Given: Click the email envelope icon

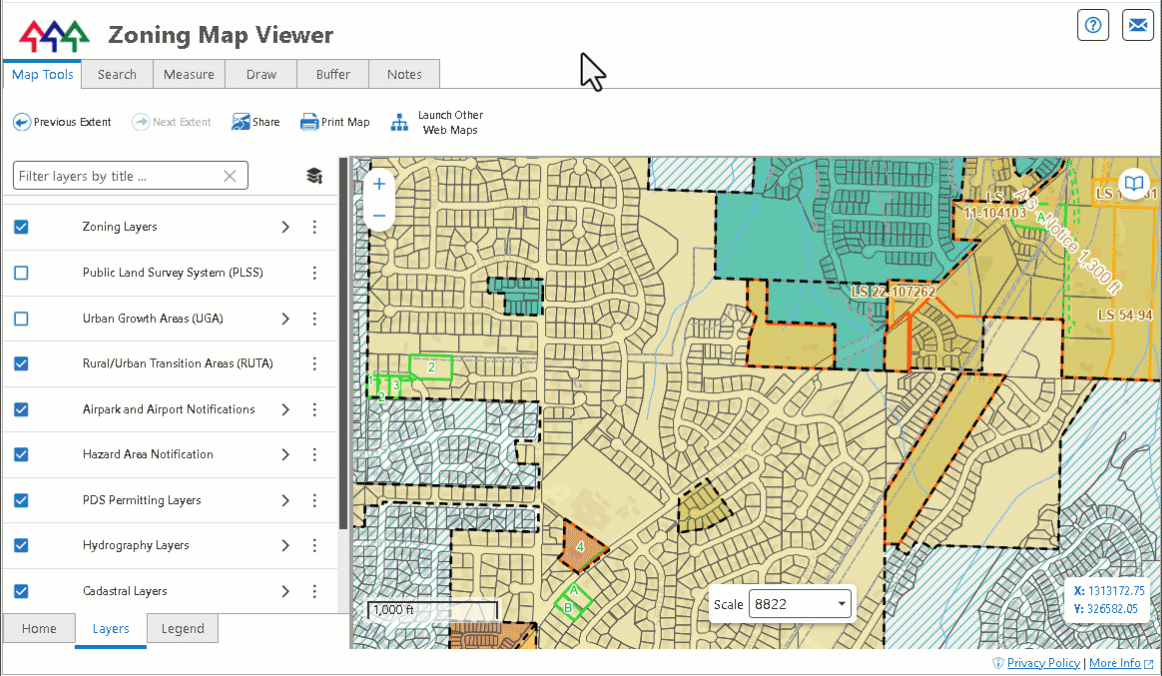Looking at the screenshot, I should click(x=1138, y=25).
